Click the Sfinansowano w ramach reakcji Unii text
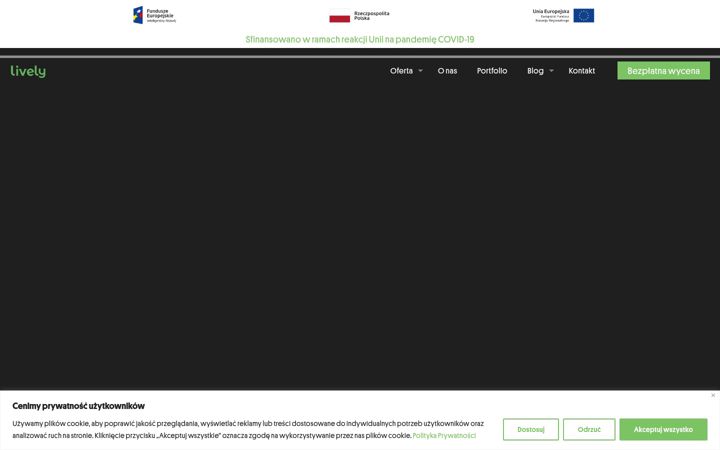 point(360,39)
